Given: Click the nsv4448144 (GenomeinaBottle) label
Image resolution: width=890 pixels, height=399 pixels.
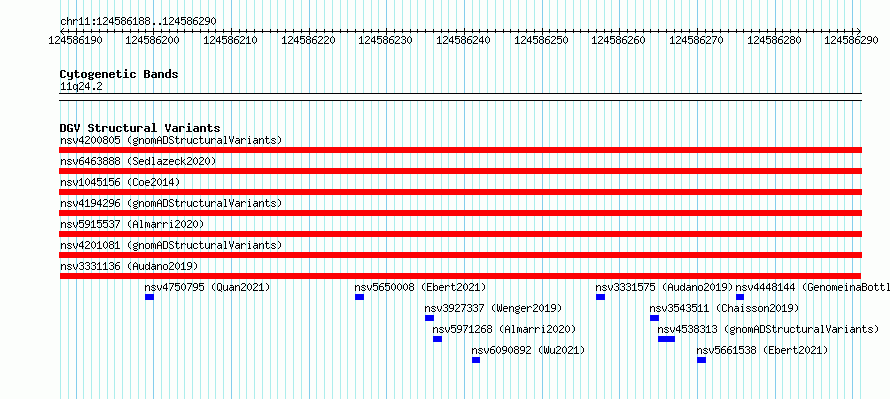Looking at the screenshot, I should coord(813,287).
